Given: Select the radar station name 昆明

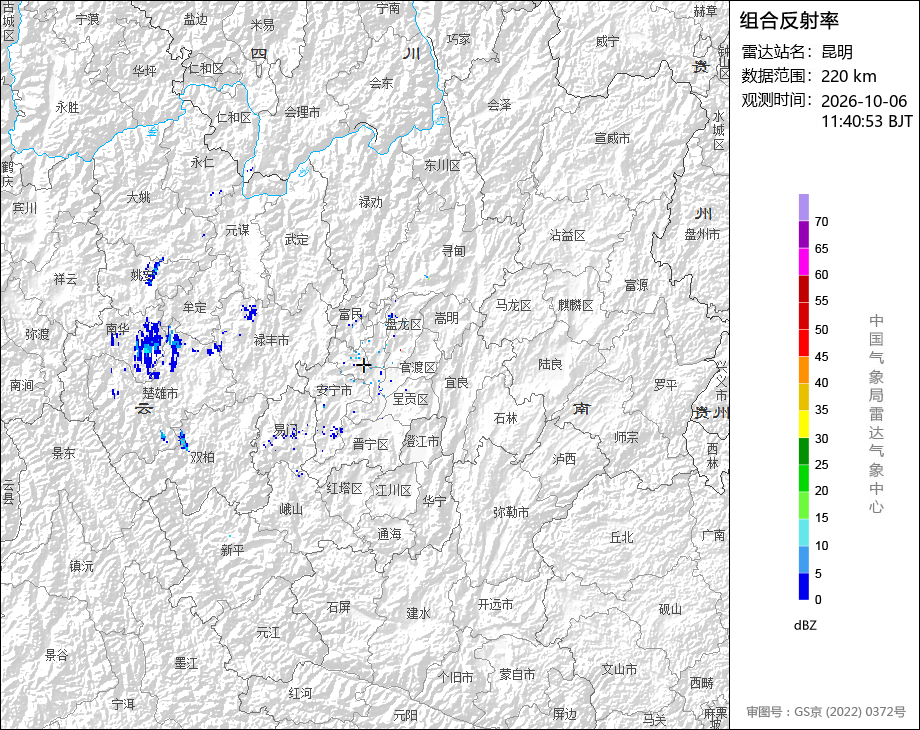Looking at the screenshot, I should 837,52.
